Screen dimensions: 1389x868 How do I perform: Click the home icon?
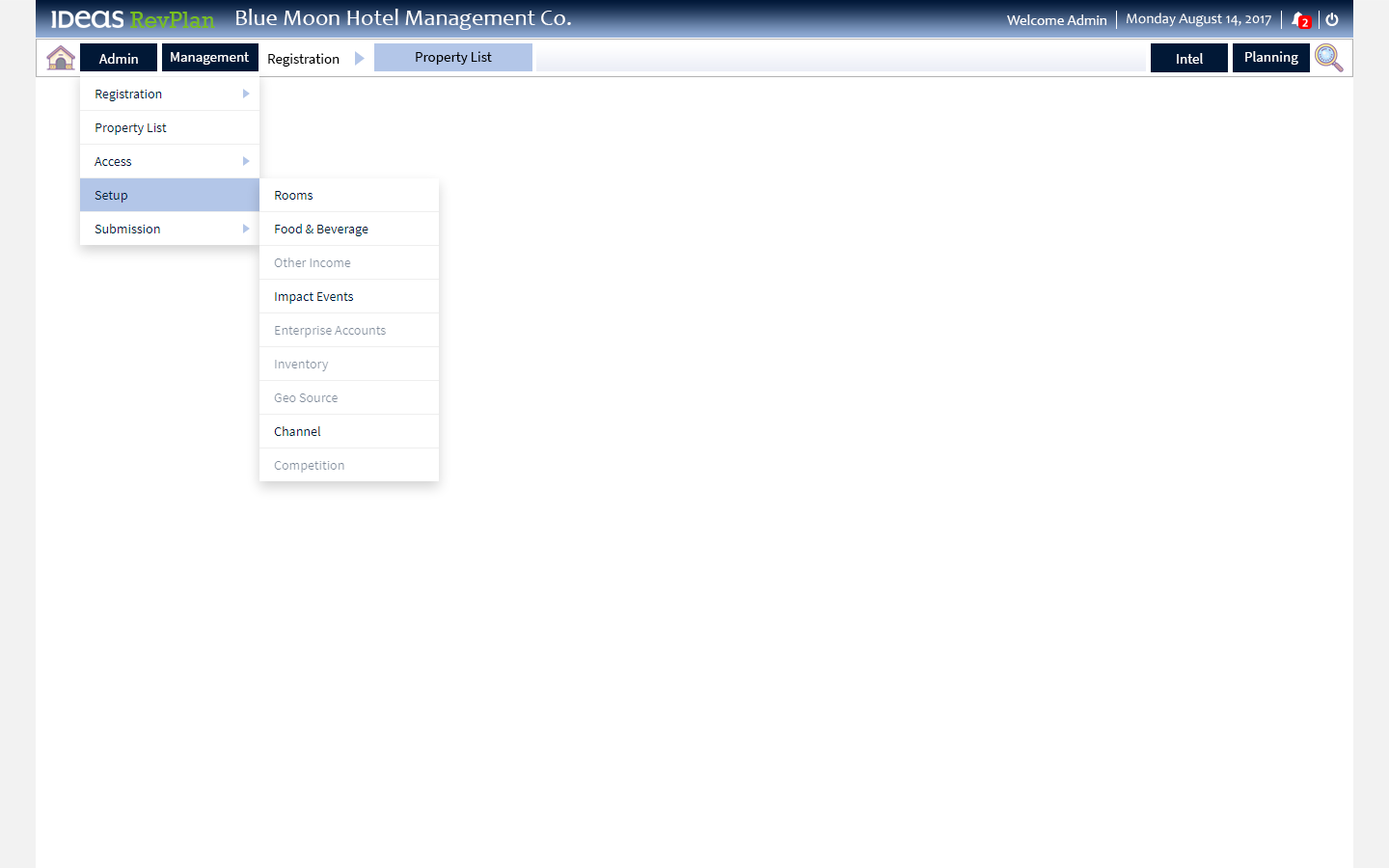pyautogui.click(x=60, y=57)
